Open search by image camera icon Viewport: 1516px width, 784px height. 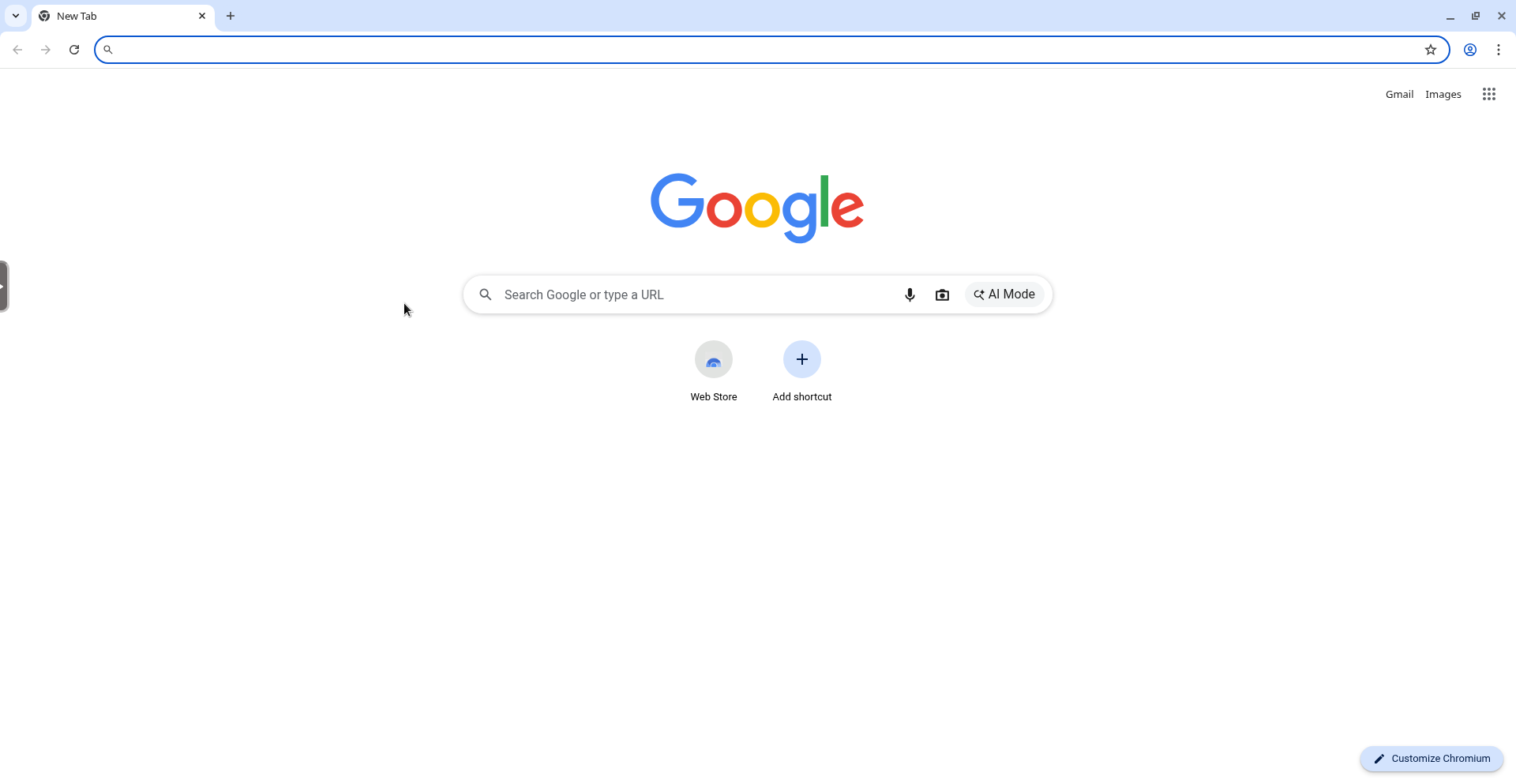942,294
